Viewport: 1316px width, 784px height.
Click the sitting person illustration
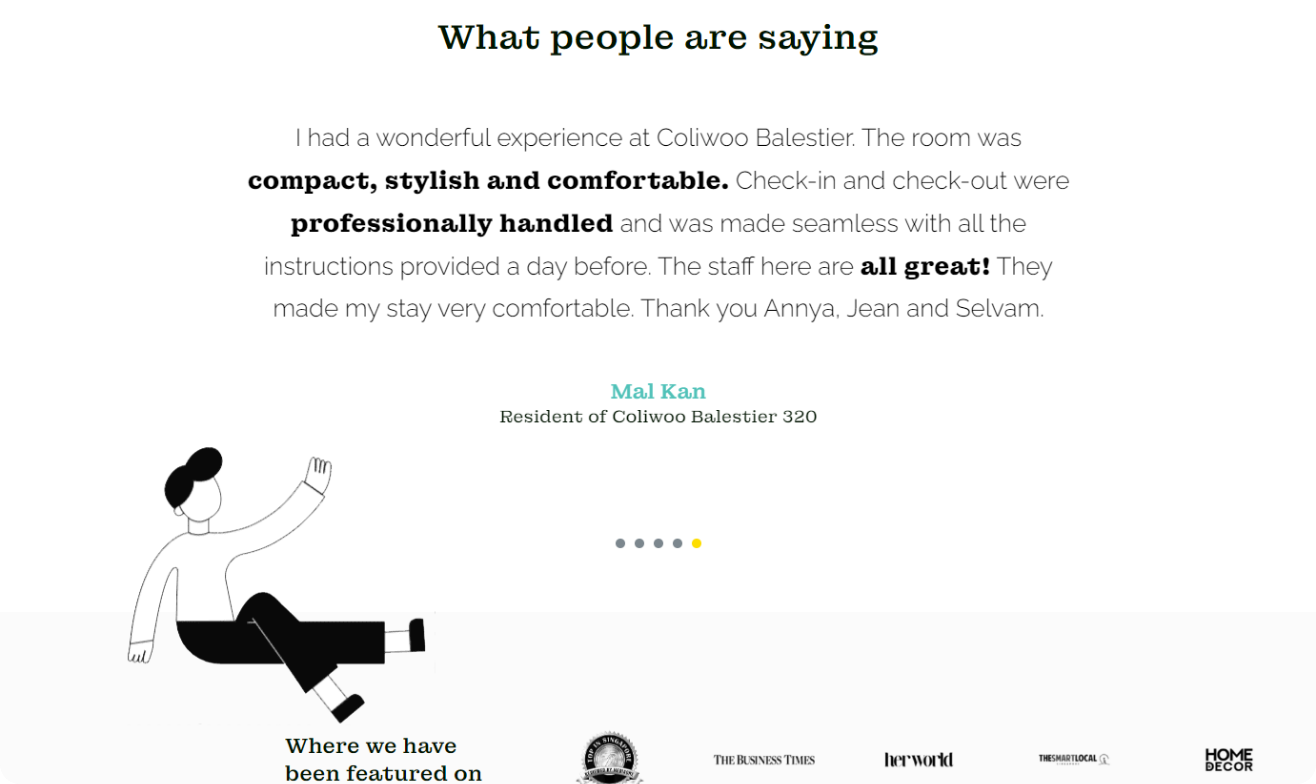(x=278, y=583)
